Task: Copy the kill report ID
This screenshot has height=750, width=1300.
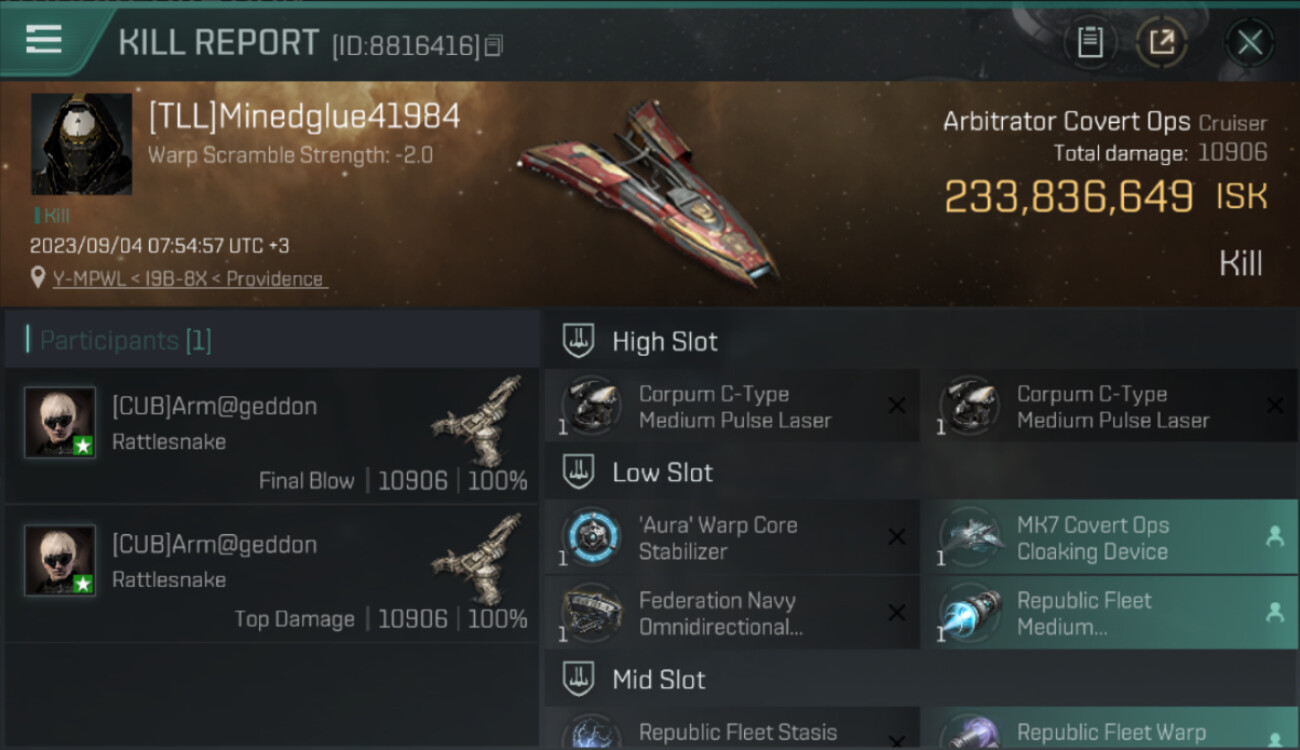Action: [493, 46]
